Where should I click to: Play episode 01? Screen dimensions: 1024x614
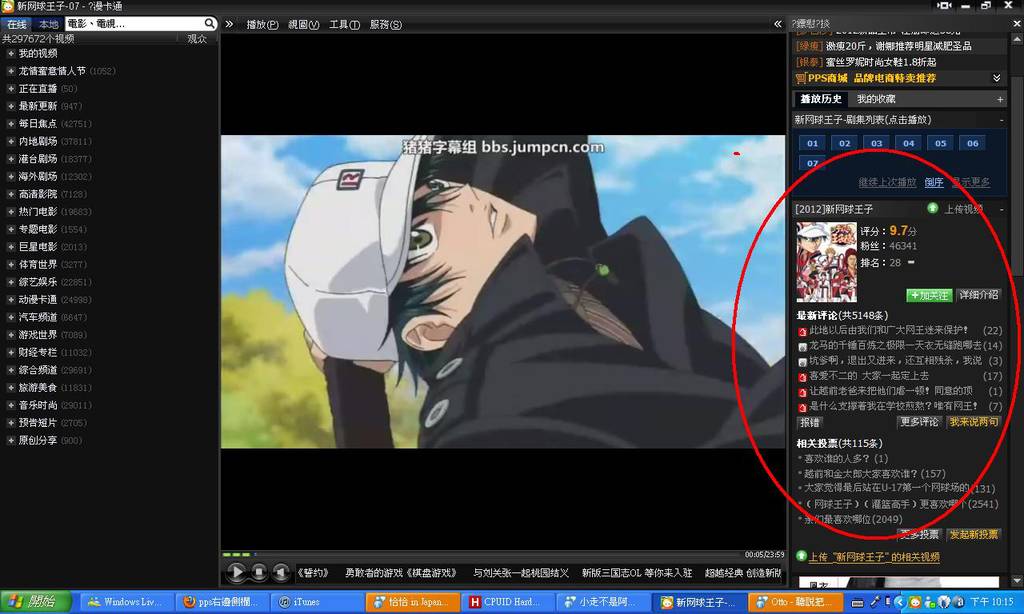point(812,144)
